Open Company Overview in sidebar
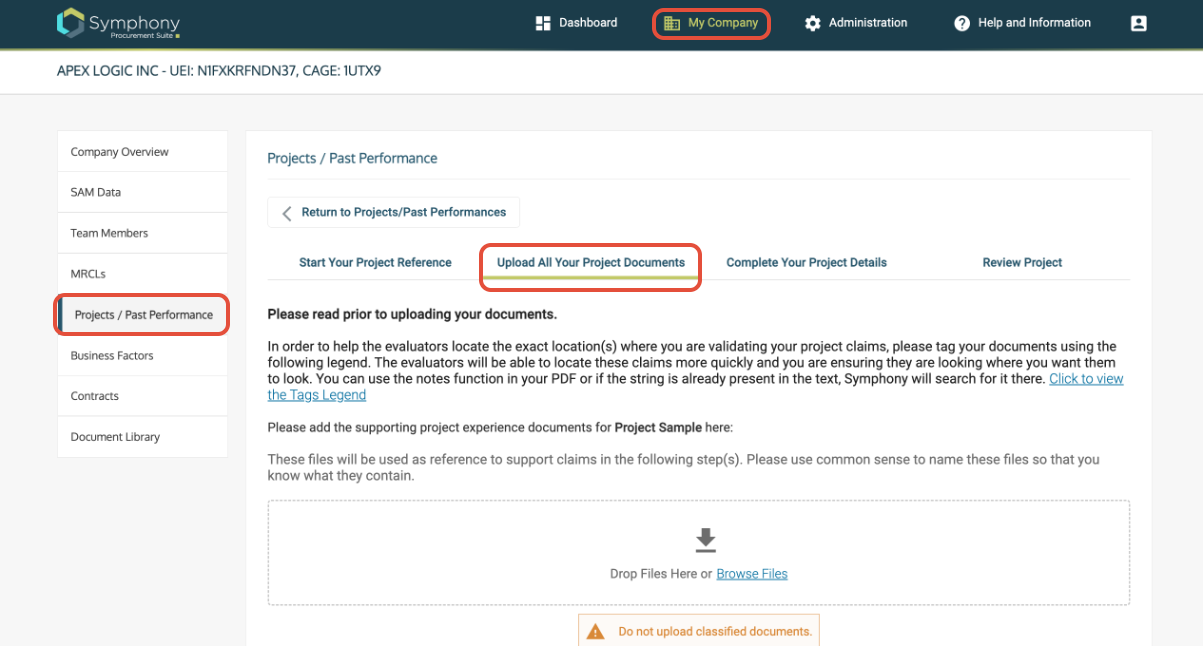Viewport: 1203px width, 646px height. pyautogui.click(x=143, y=152)
